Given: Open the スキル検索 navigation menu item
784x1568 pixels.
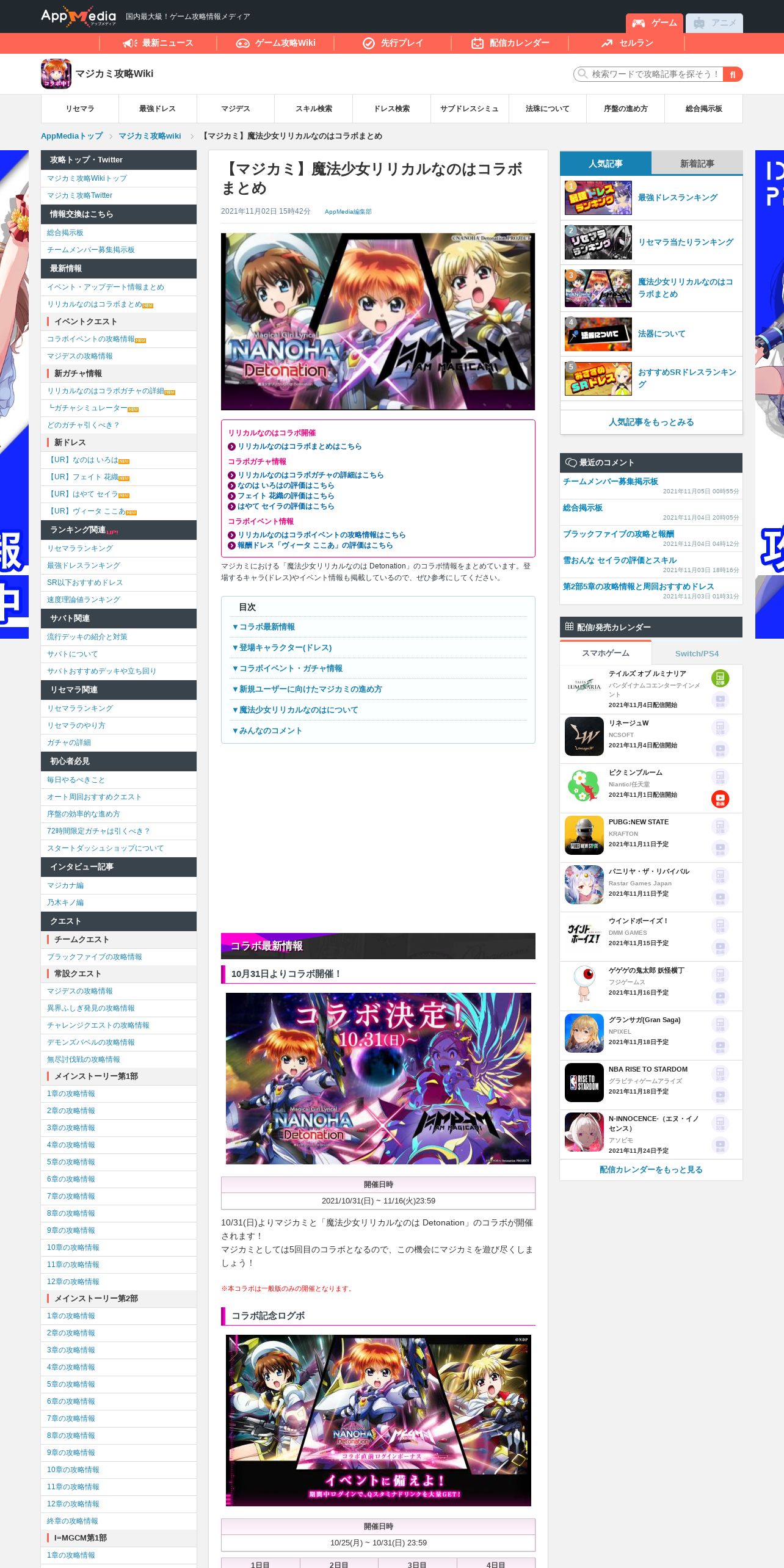Looking at the screenshot, I should tap(314, 109).
